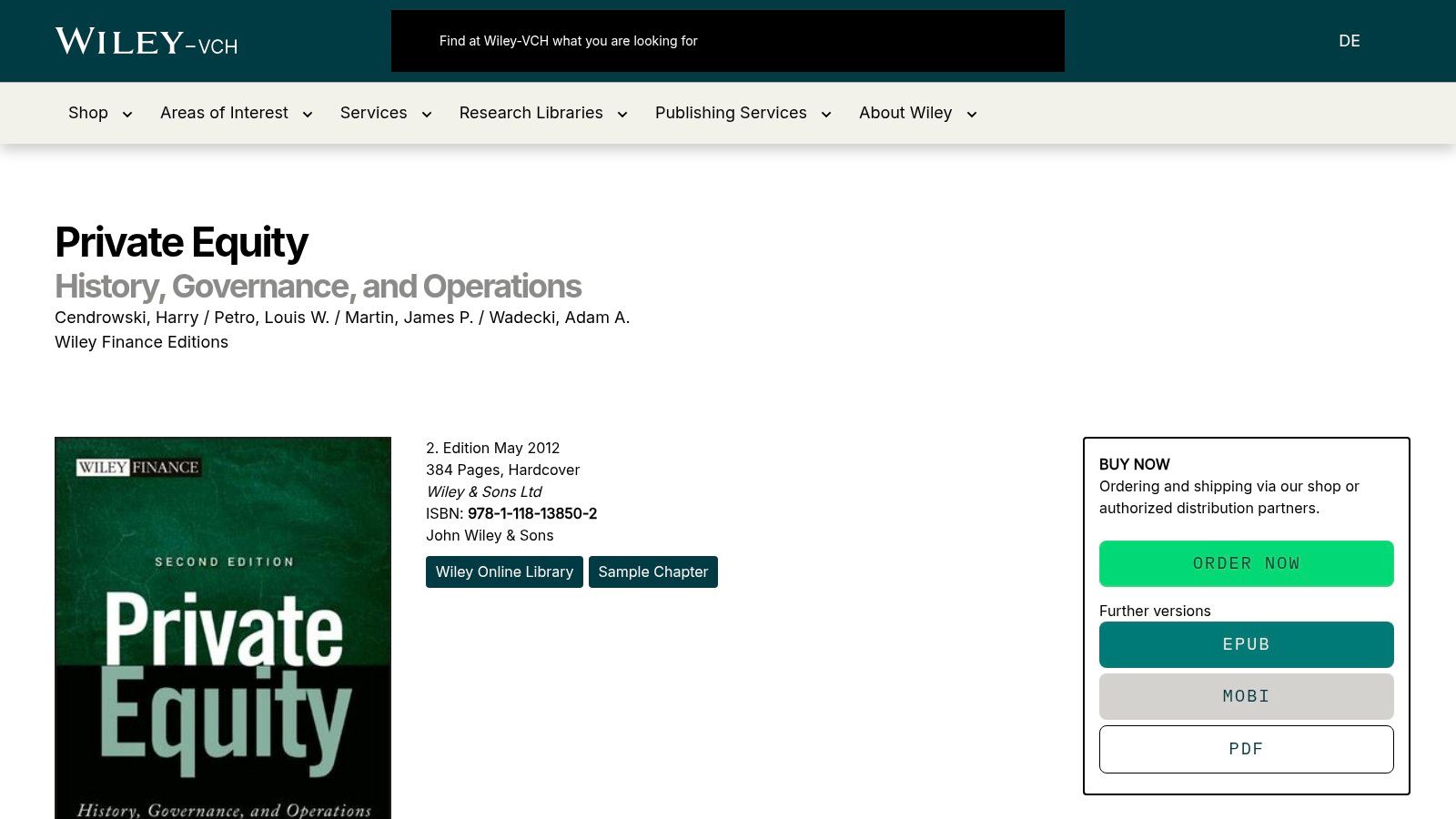Switch language to DE
Image resolution: width=1456 pixels, height=819 pixels.
(x=1350, y=41)
